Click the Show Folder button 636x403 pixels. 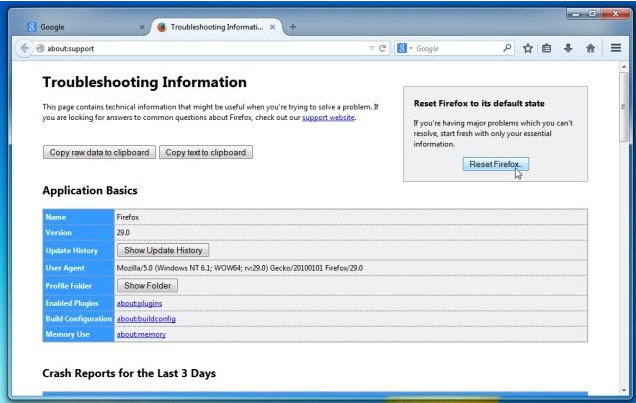[147, 285]
